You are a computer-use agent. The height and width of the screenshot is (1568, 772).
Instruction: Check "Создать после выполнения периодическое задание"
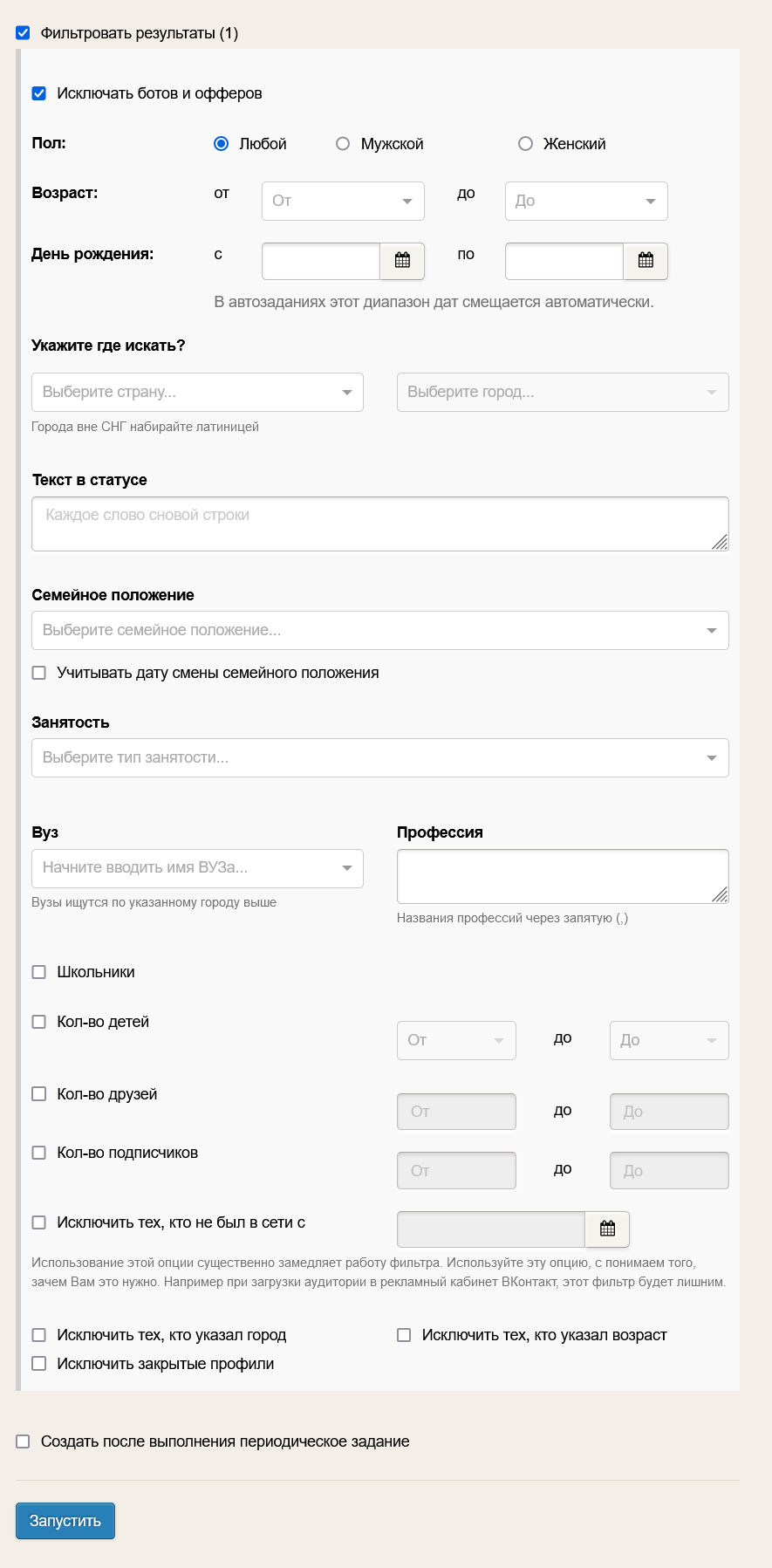pos(24,1441)
